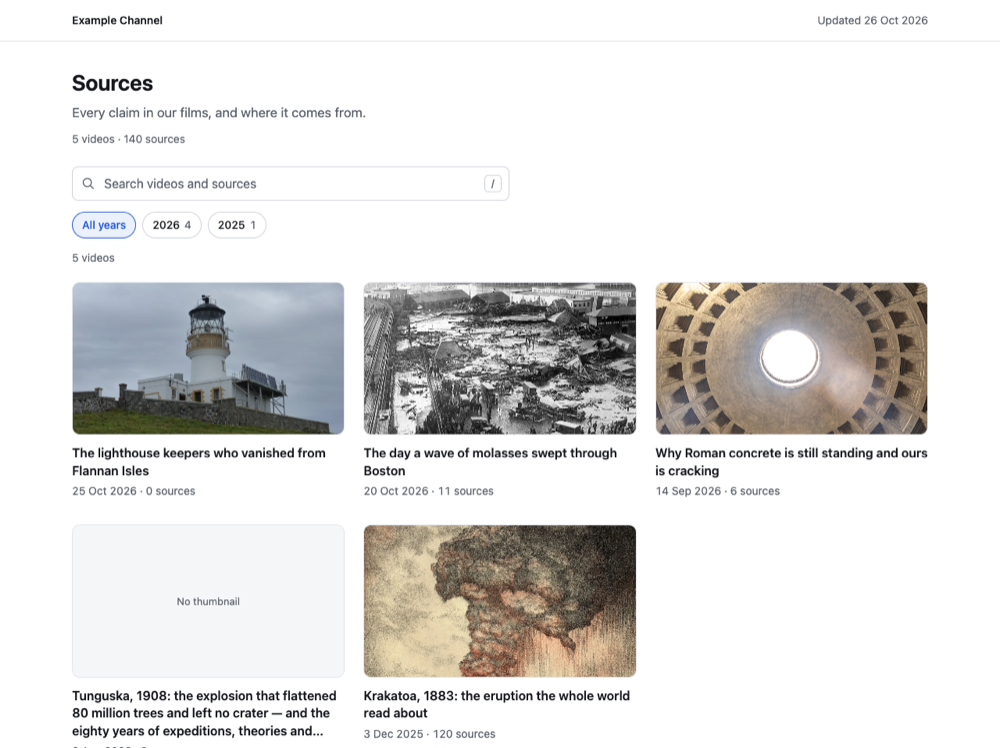Click '20 Oct 2026 · 11 sources' text

coord(429,491)
